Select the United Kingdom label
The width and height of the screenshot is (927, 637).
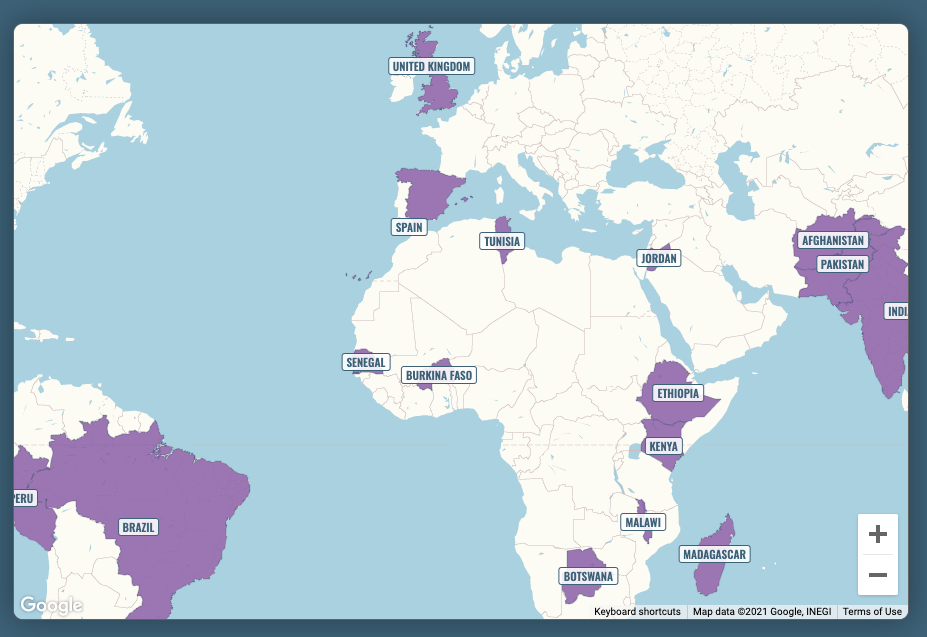tap(431, 67)
